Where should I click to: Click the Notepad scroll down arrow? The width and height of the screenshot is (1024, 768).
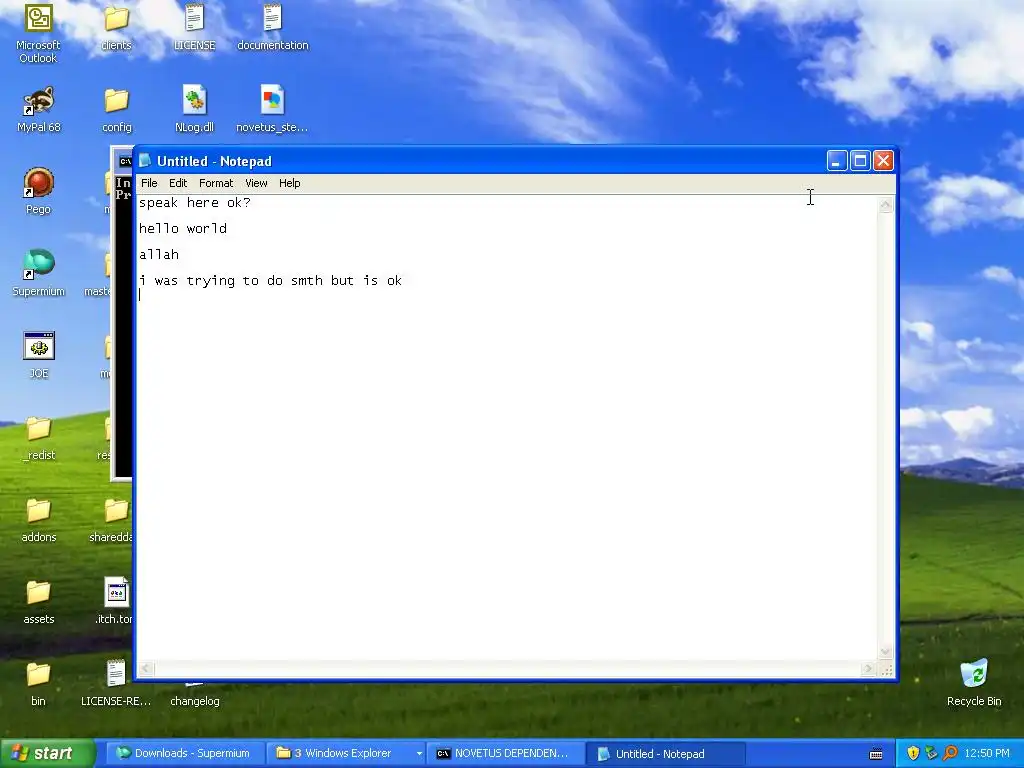(886, 652)
